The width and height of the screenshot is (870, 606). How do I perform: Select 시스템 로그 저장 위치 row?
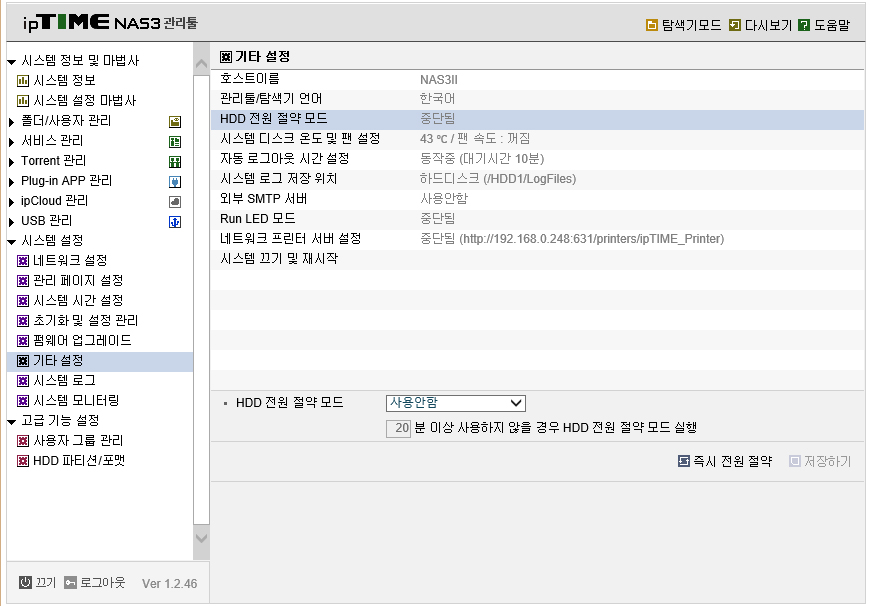pos(537,179)
